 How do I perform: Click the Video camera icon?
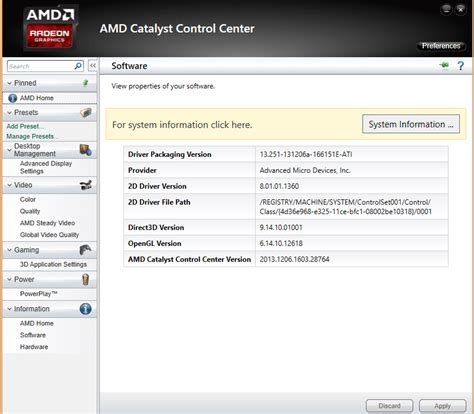(x=86, y=185)
